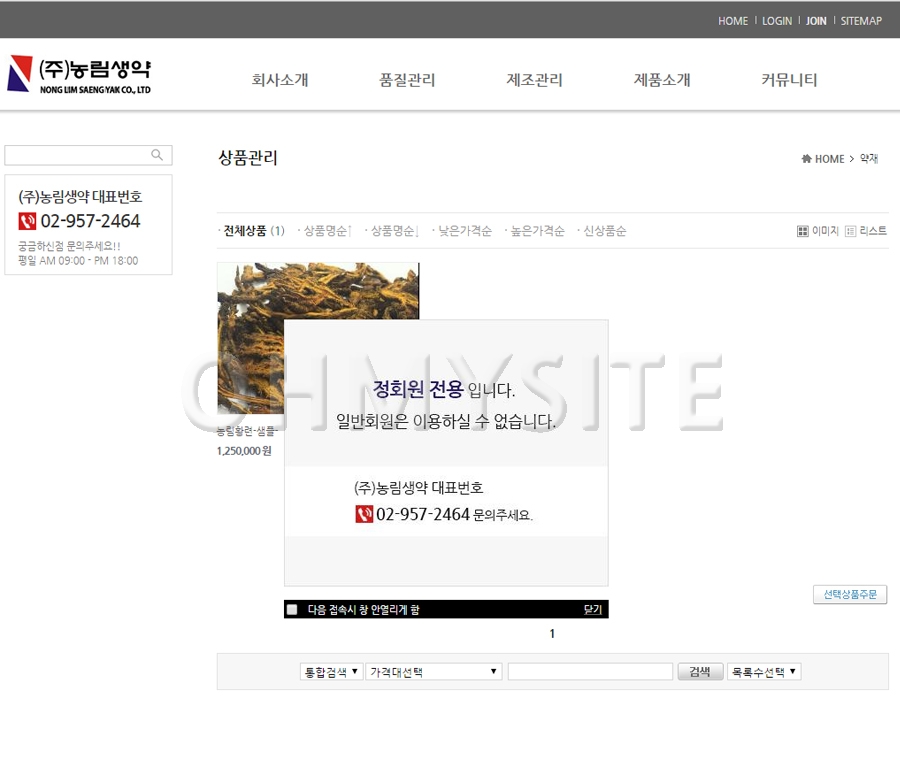
Task: Check '다음 접속시 창 안열리게 함' box
Action: click(x=292, y=609)
